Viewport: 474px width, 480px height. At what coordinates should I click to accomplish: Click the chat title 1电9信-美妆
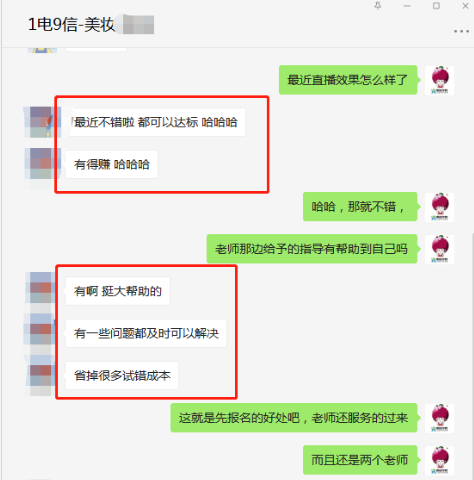click(x=71, y=25)
